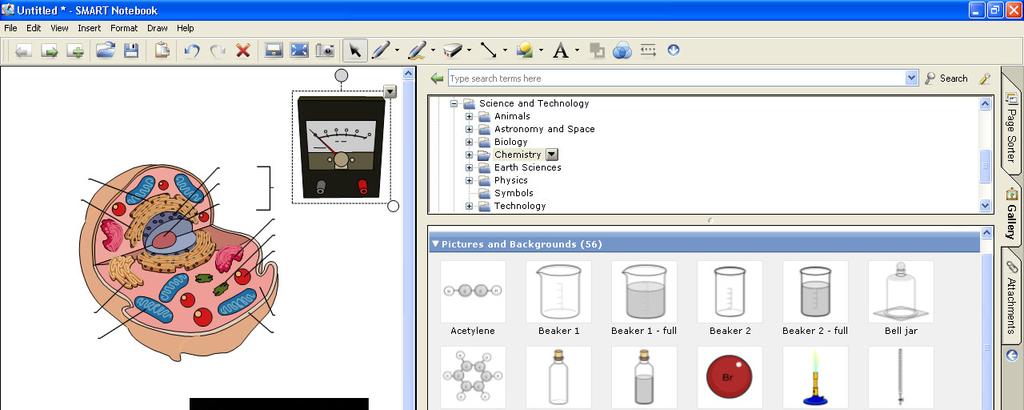
Task: Click the search terms input field
Action: (x=677, y=78)
